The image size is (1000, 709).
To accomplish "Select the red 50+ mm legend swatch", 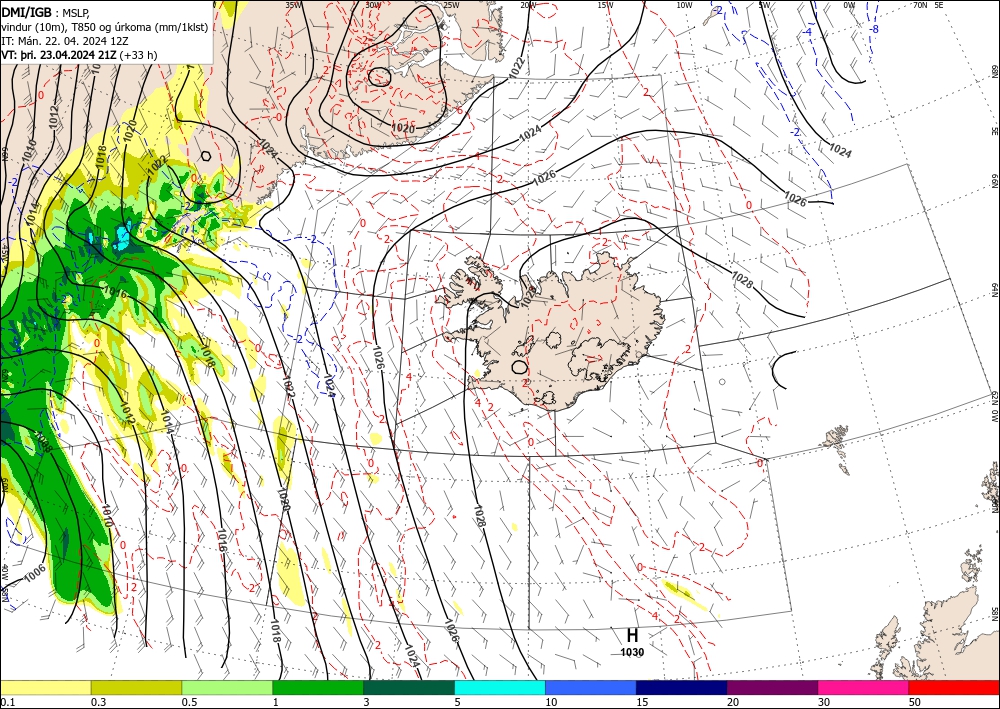I will click(954, 687).
